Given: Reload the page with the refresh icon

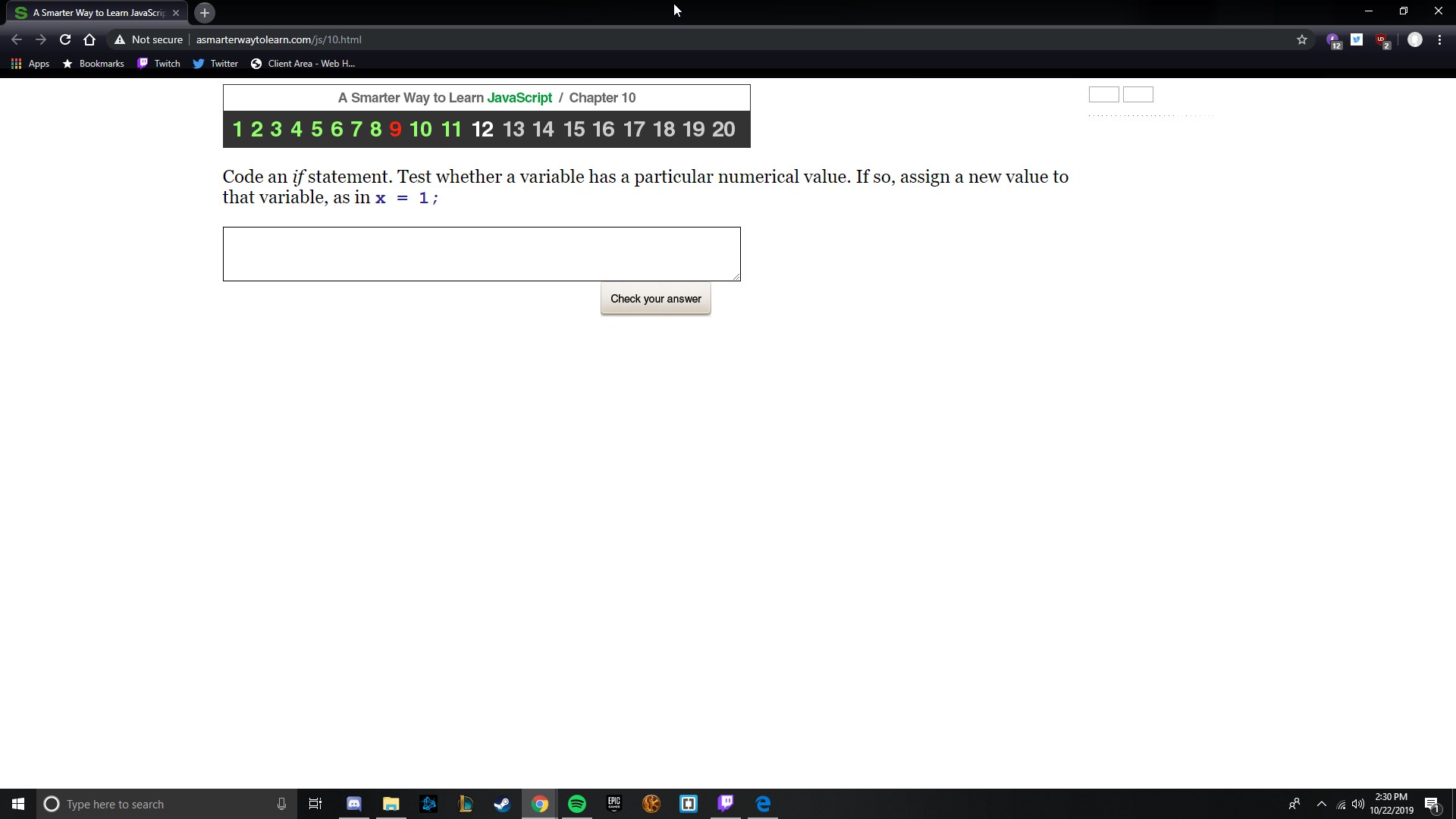Looking at the screenshot, I should pos(65,39).
